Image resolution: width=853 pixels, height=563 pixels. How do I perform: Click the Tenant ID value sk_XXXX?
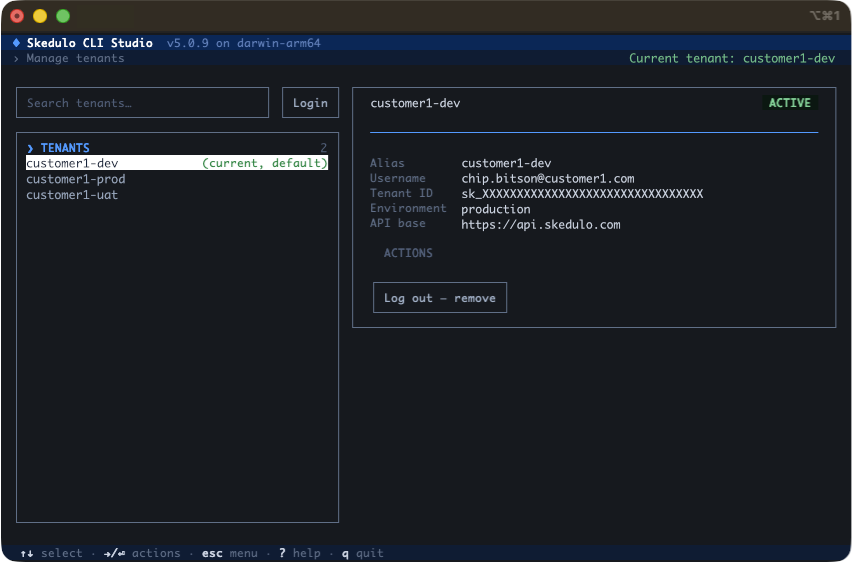pos(582,194)
